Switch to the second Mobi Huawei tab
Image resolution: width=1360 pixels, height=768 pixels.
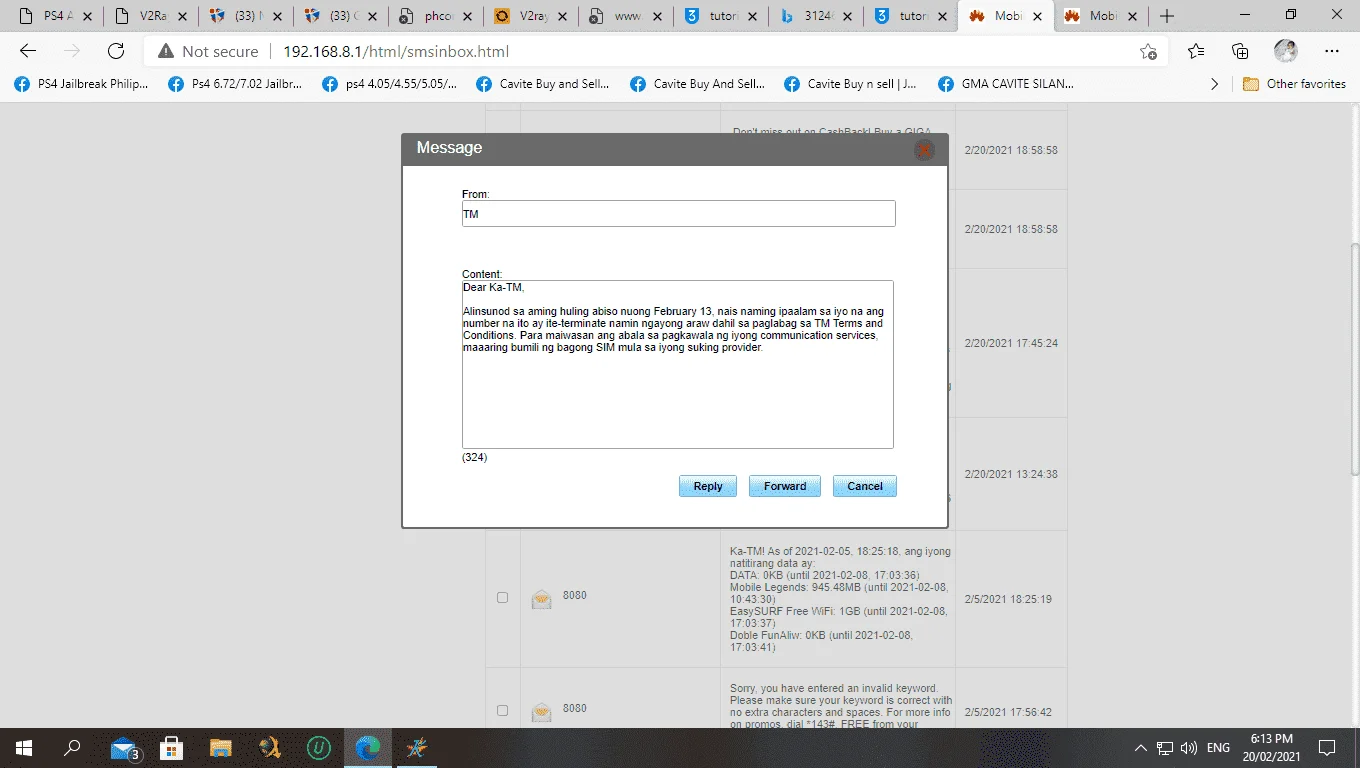point(1100,16)
